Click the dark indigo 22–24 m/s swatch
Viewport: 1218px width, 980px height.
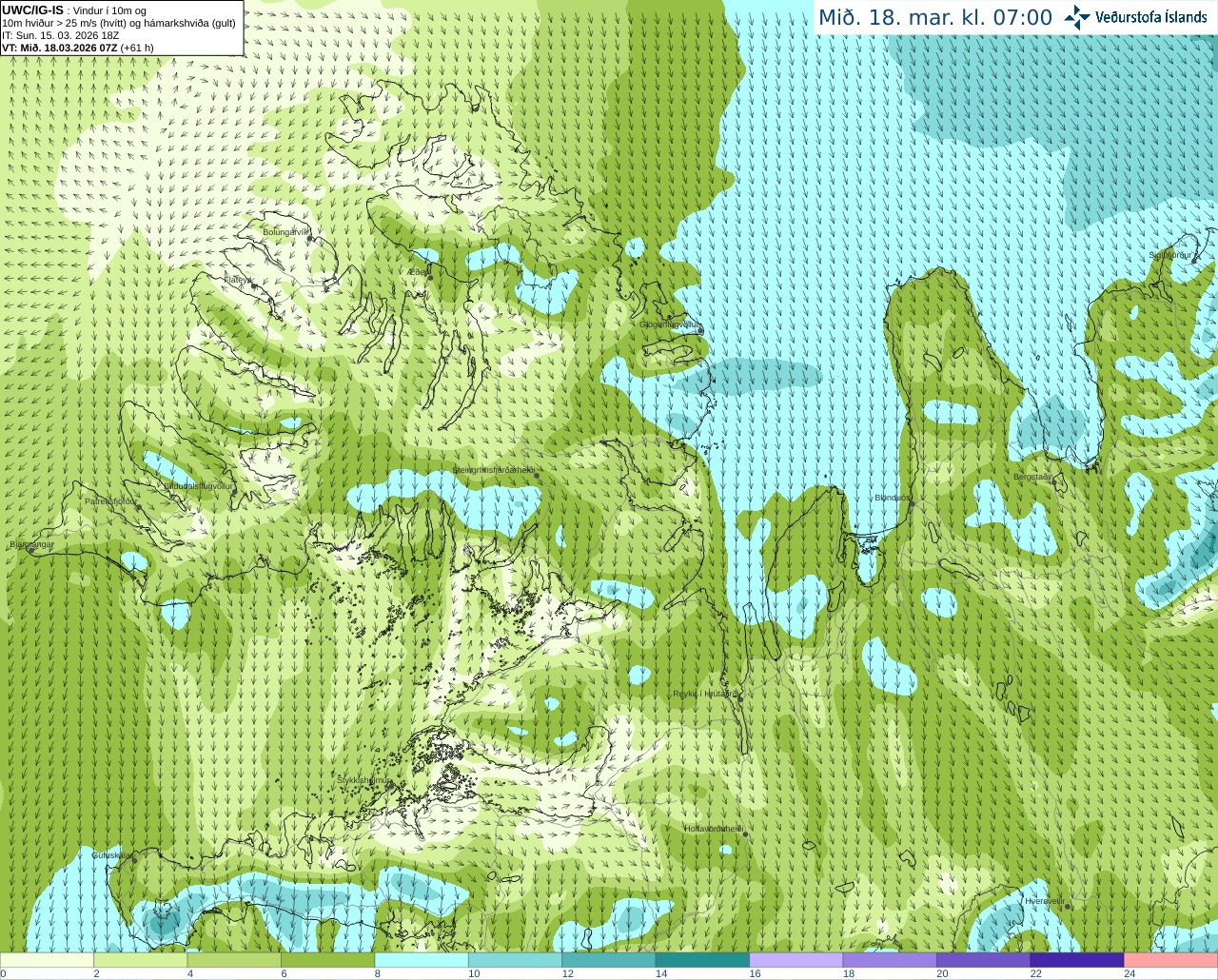point(1077,960)
